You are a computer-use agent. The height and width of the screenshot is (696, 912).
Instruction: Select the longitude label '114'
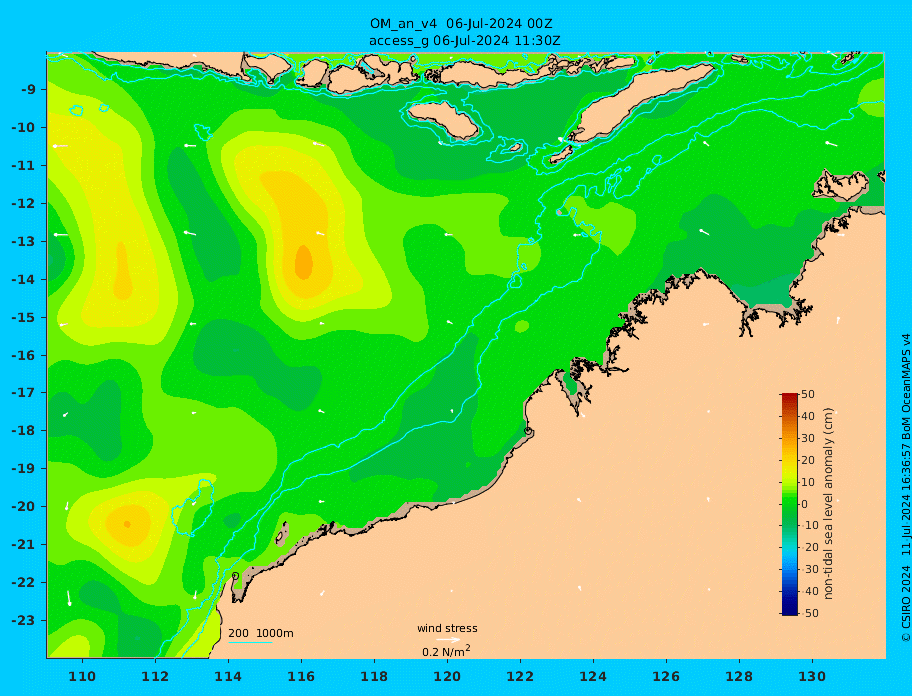(228, 676)
